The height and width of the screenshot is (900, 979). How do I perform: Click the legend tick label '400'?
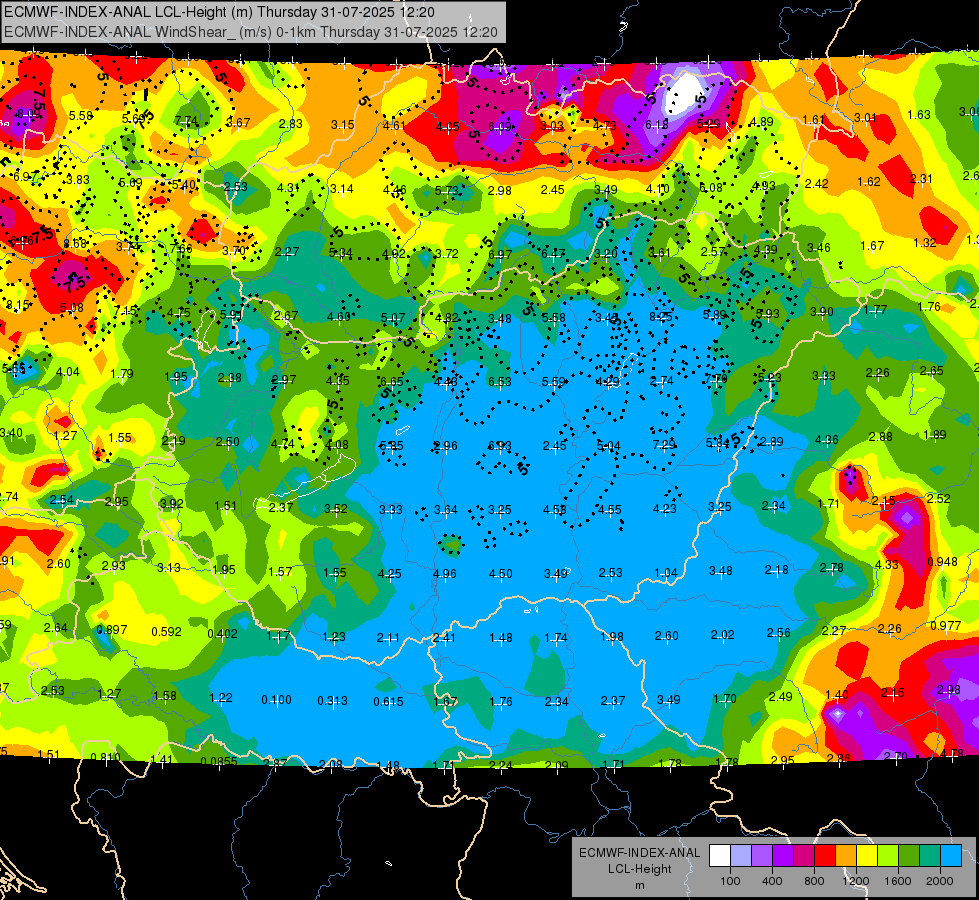[772, 881]
